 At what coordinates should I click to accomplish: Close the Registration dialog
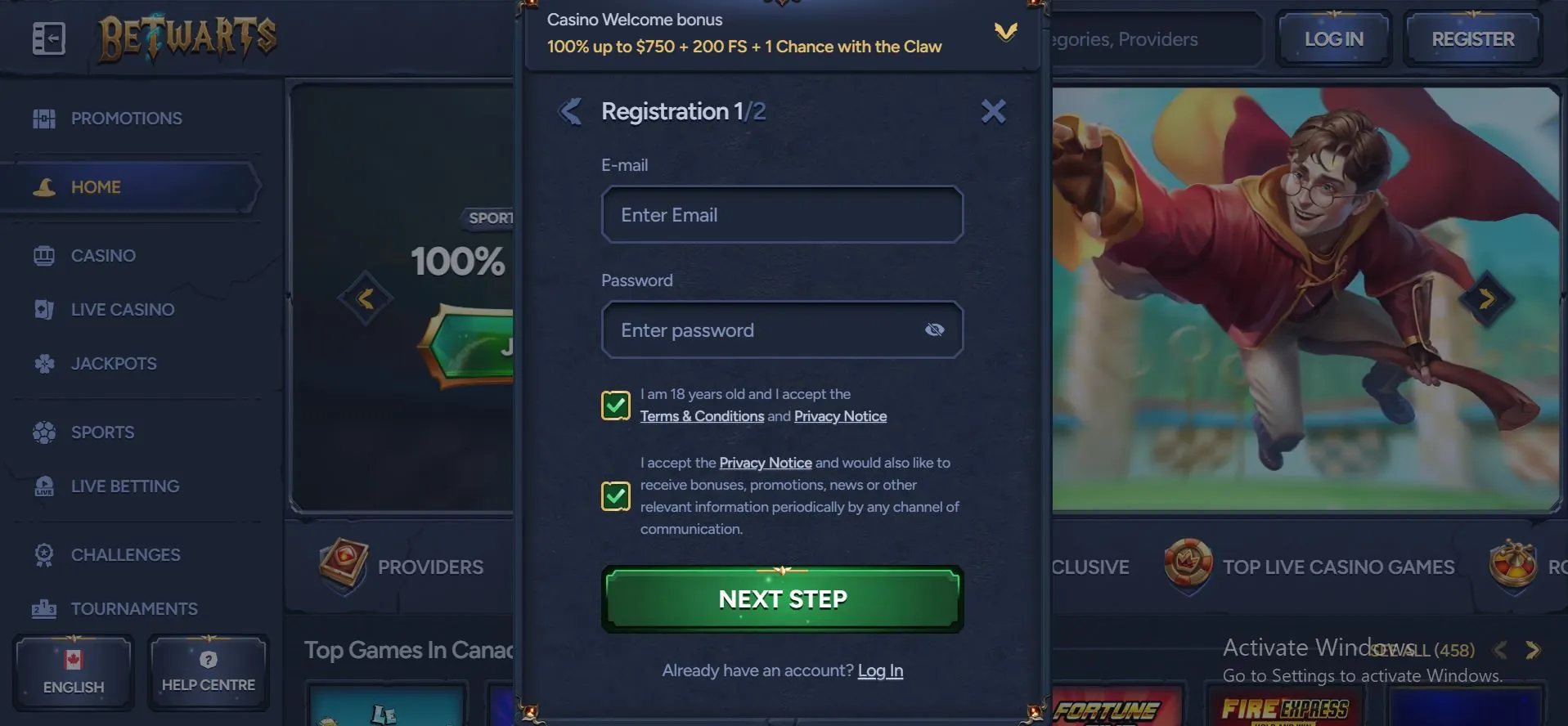tap(993, 111)
